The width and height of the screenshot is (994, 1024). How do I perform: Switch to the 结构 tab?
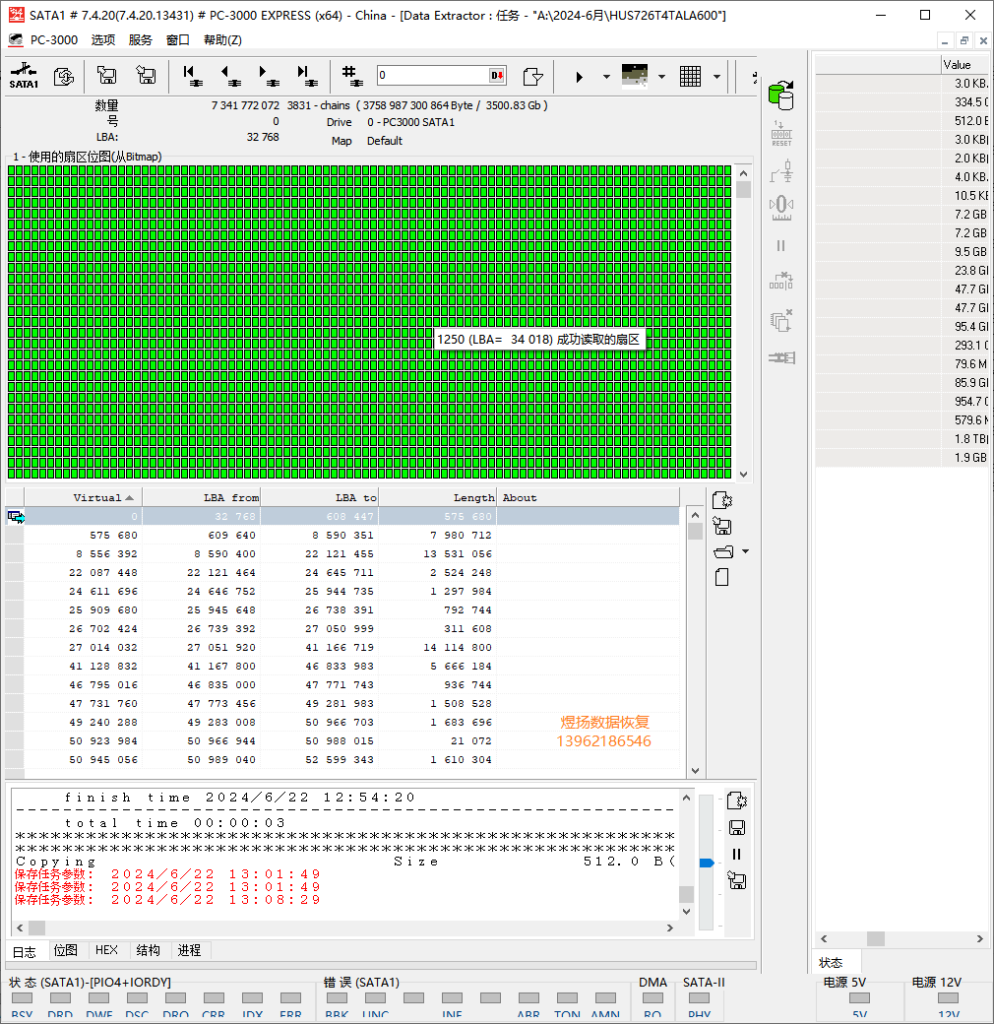(148, 950)
